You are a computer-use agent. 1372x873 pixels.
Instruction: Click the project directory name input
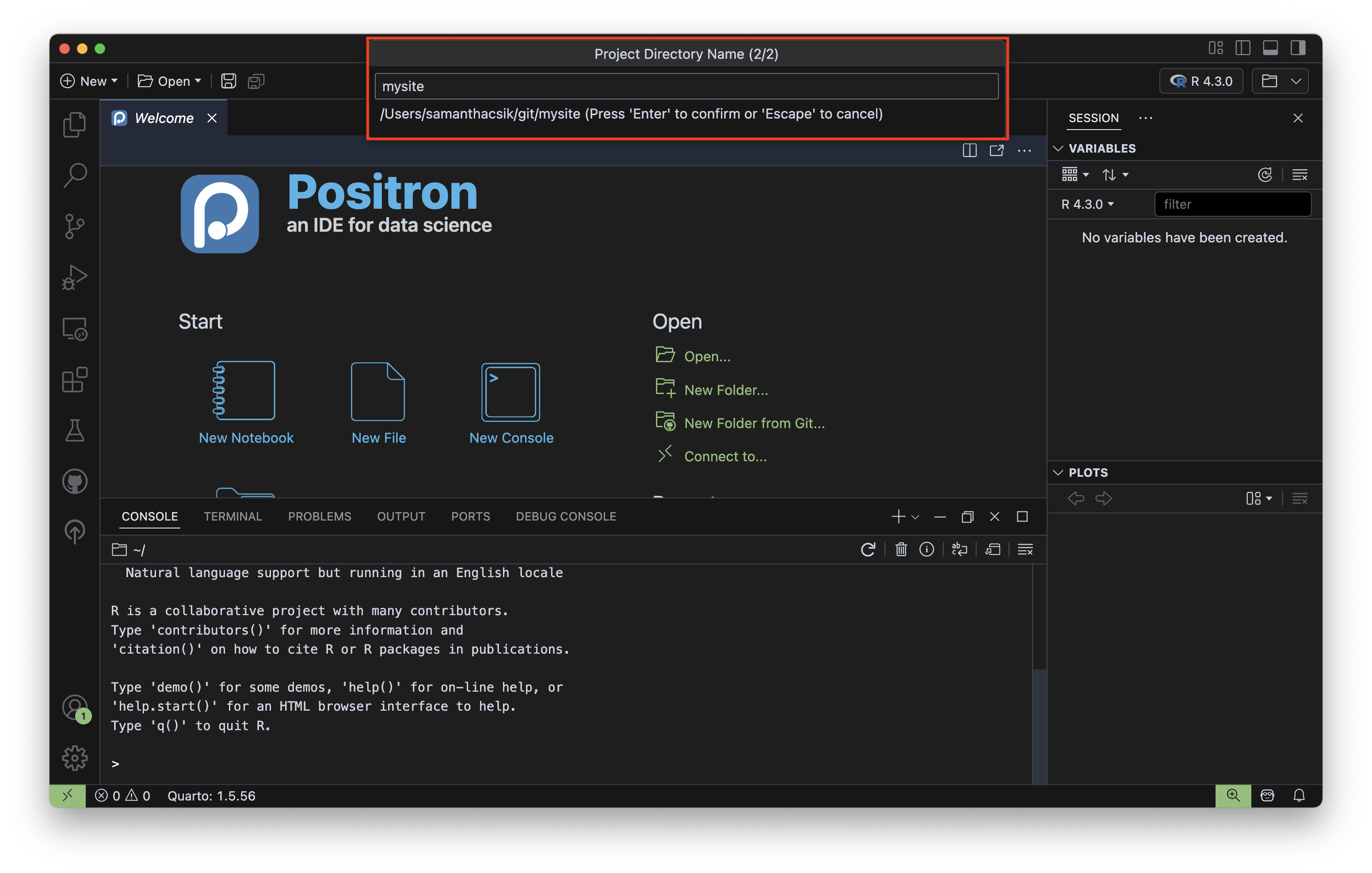click(686, 86)
